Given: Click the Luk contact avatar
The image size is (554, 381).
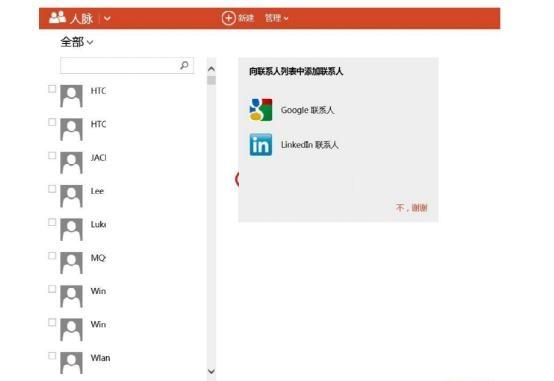Looking at the screenshot, I should point(71,229).
